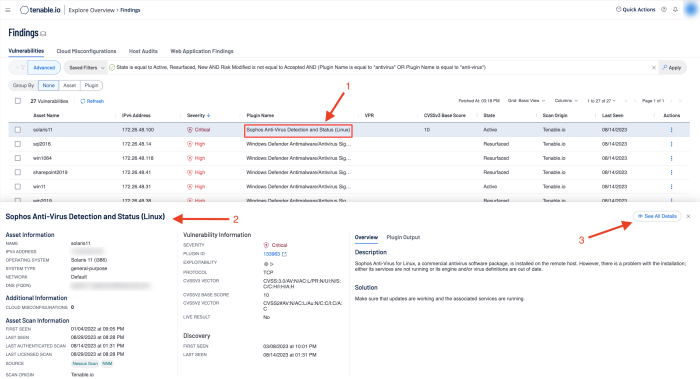
Task: Jump to the first page arrow
Action: (626, 101)
